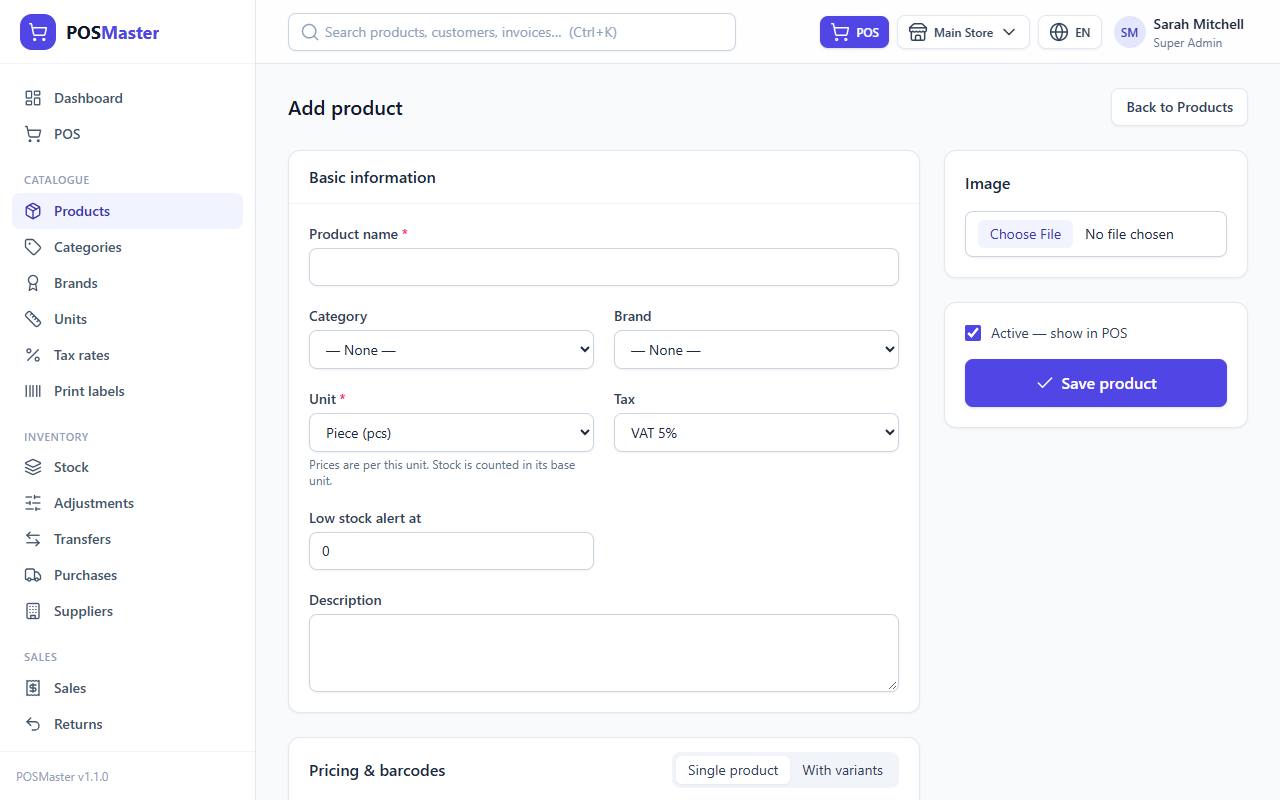
Task: Open the Category dropdown
Action: 451,350
